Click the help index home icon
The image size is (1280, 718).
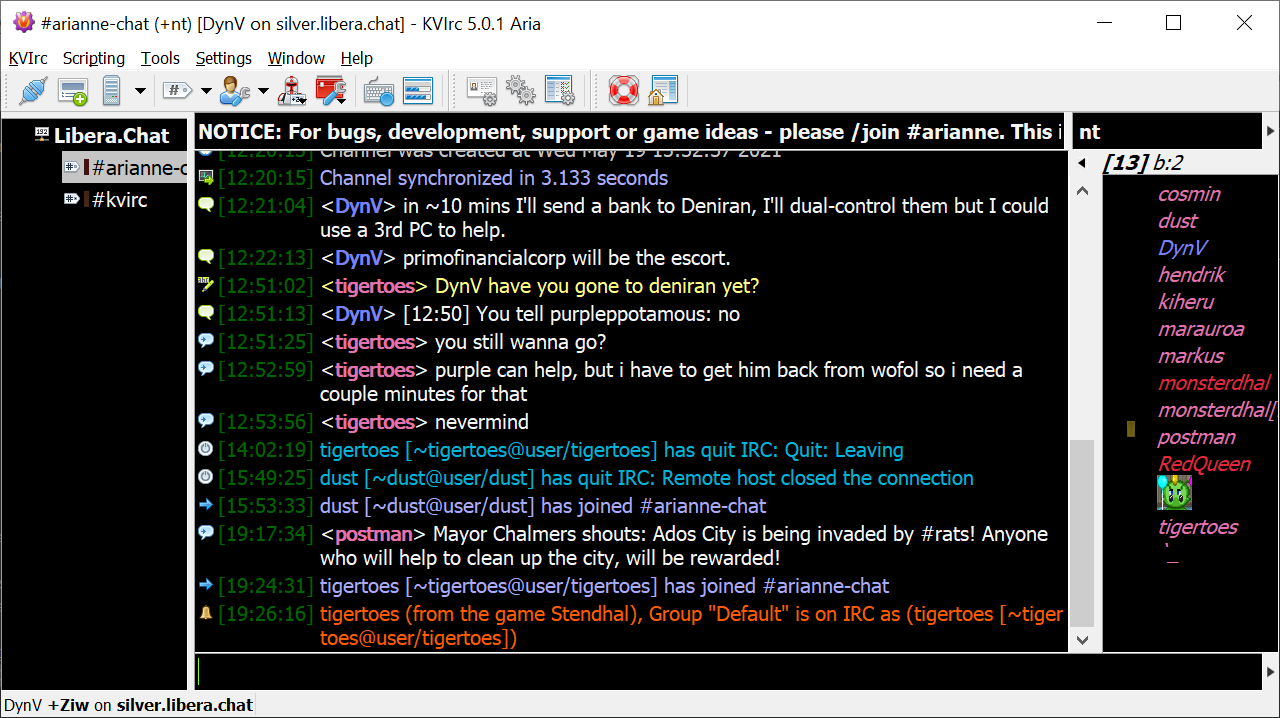point(663,91)
